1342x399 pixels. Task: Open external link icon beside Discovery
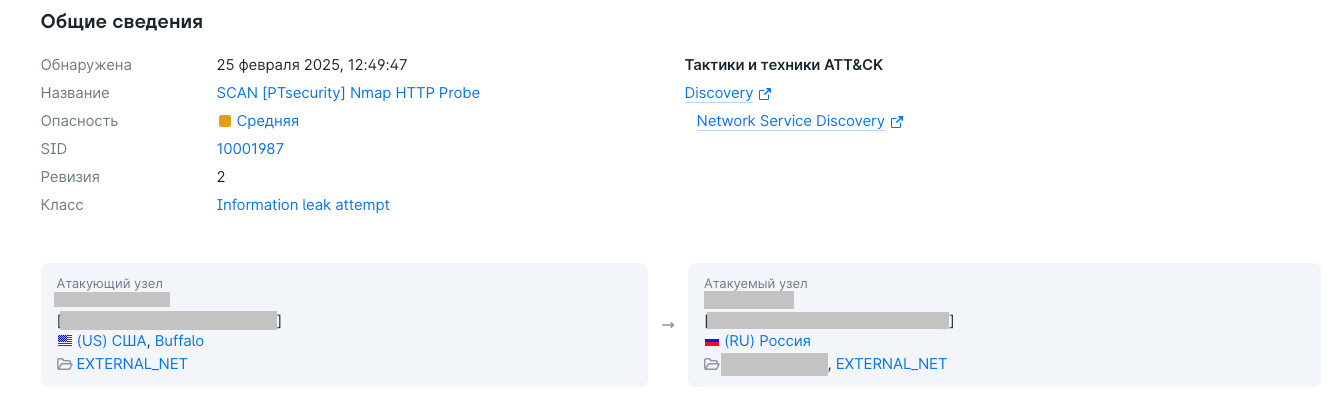coord(765,94)
